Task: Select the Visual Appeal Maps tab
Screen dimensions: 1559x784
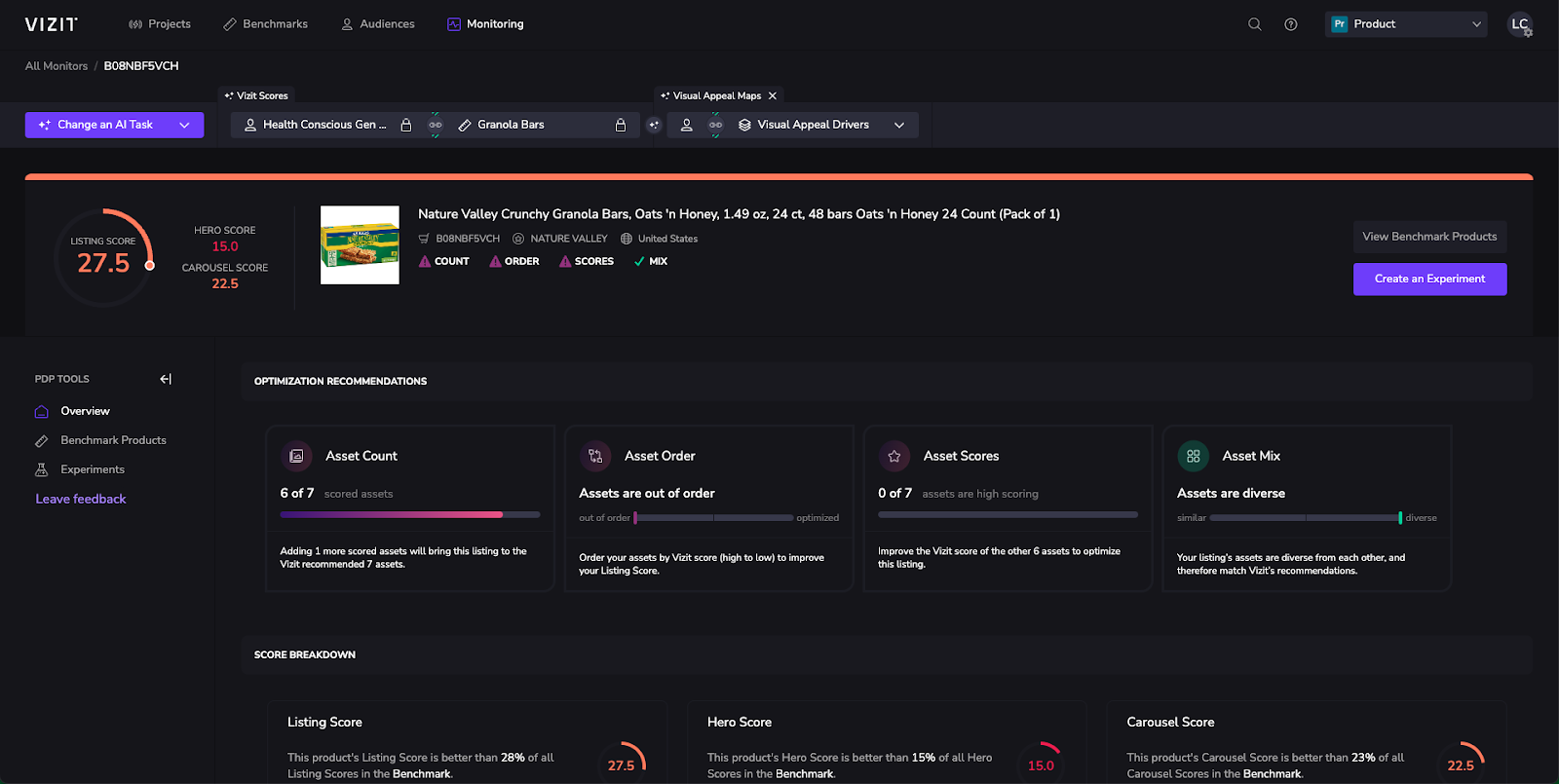Action: pos(711,95)
